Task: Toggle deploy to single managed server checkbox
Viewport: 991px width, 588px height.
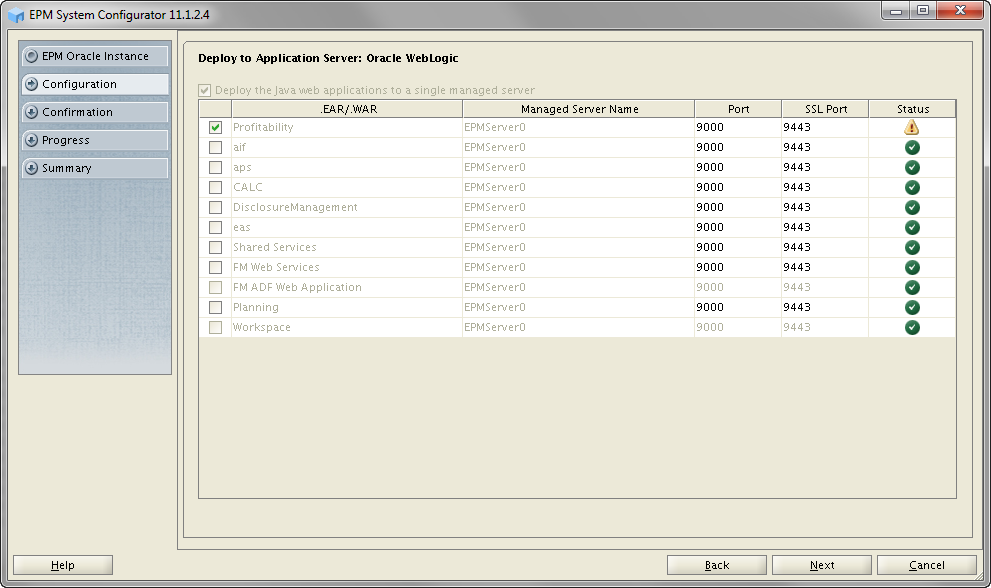Action: 204,90
